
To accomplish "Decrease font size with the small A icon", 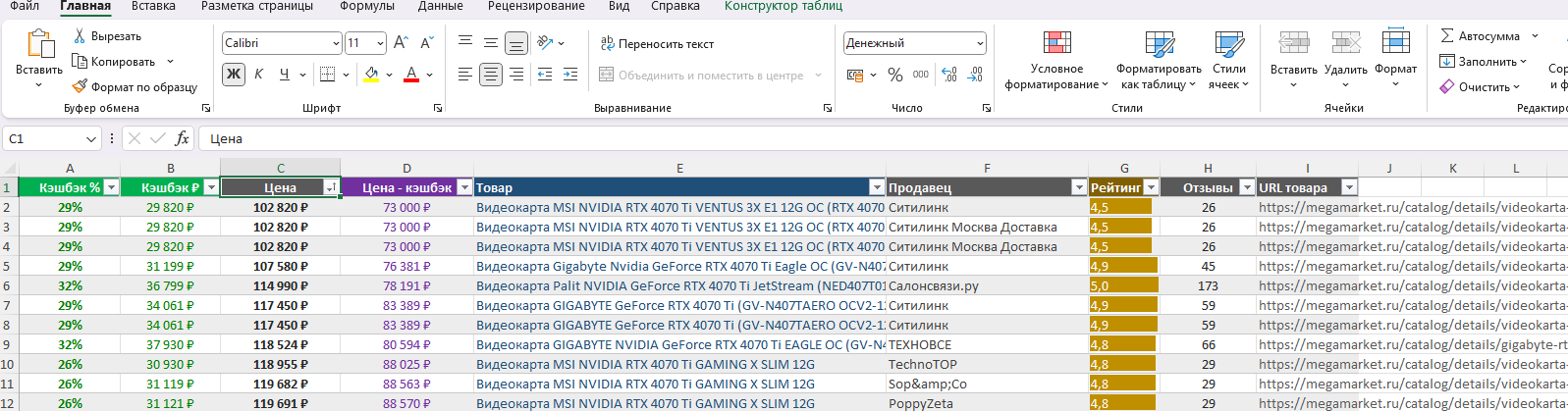I will tap(426, 43).
